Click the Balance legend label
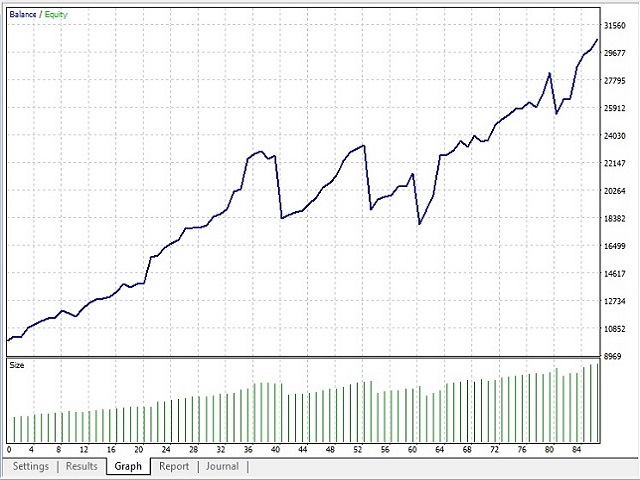The height and width of the screenshot is (480, 640). click(25, 13)
